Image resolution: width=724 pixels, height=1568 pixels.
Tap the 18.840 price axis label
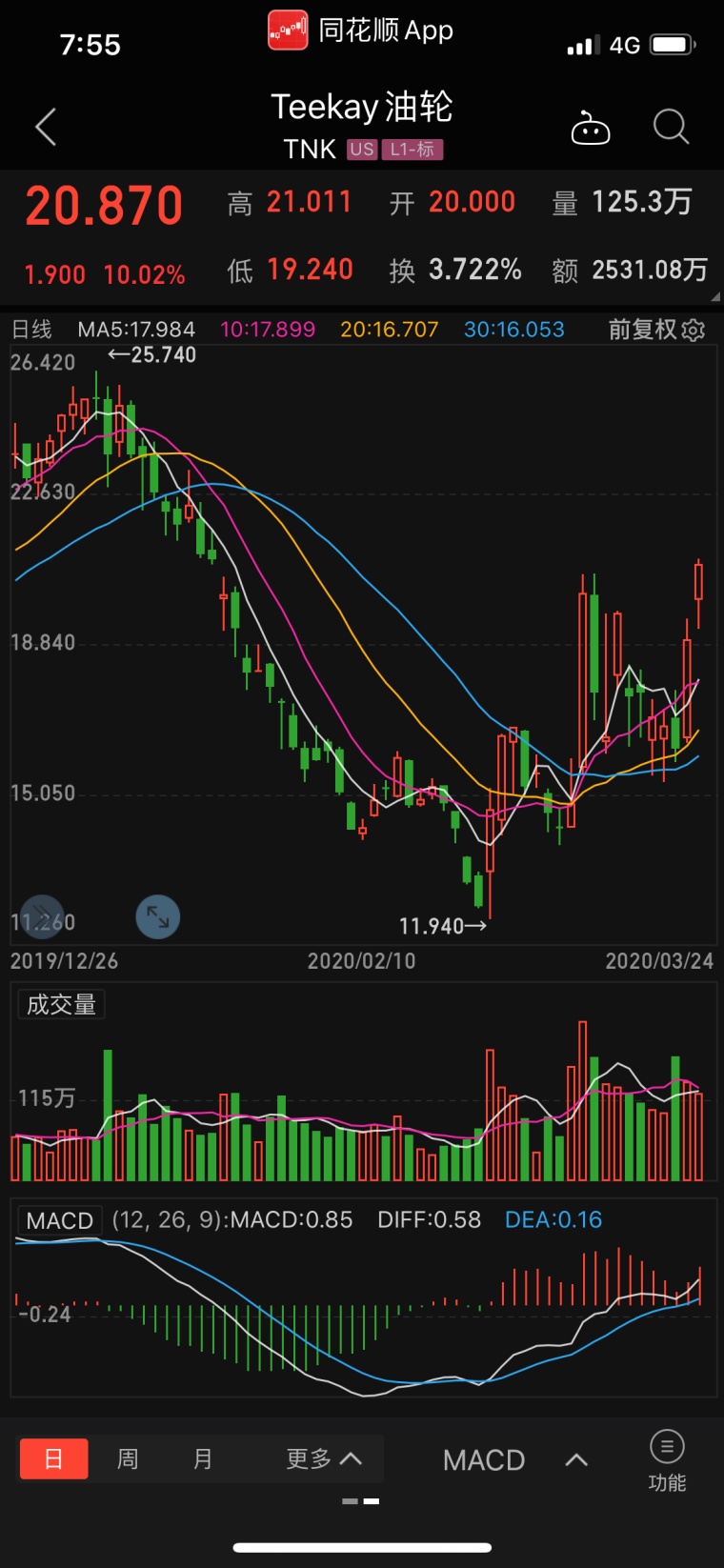click(x=43, y=643)
